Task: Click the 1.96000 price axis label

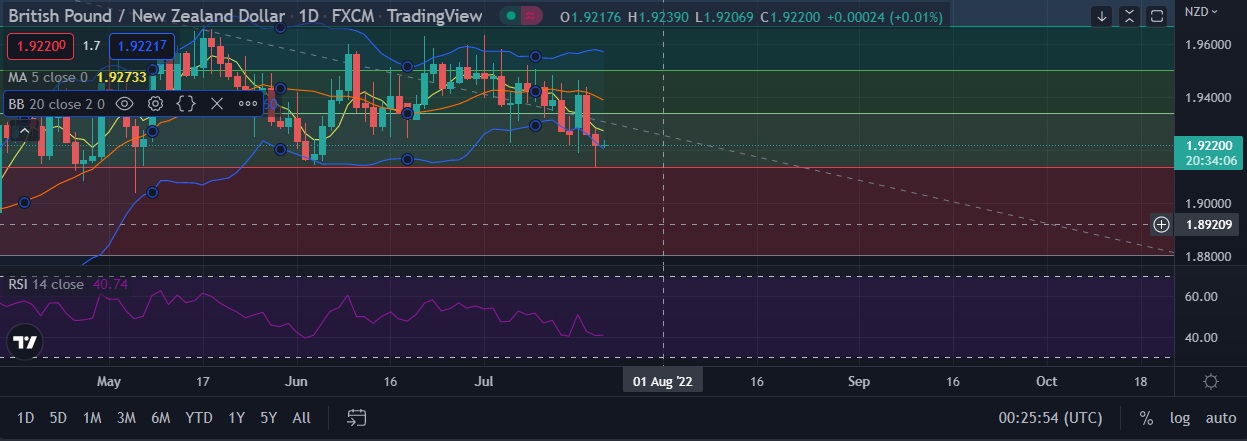Action: (x=1208, y=45)
